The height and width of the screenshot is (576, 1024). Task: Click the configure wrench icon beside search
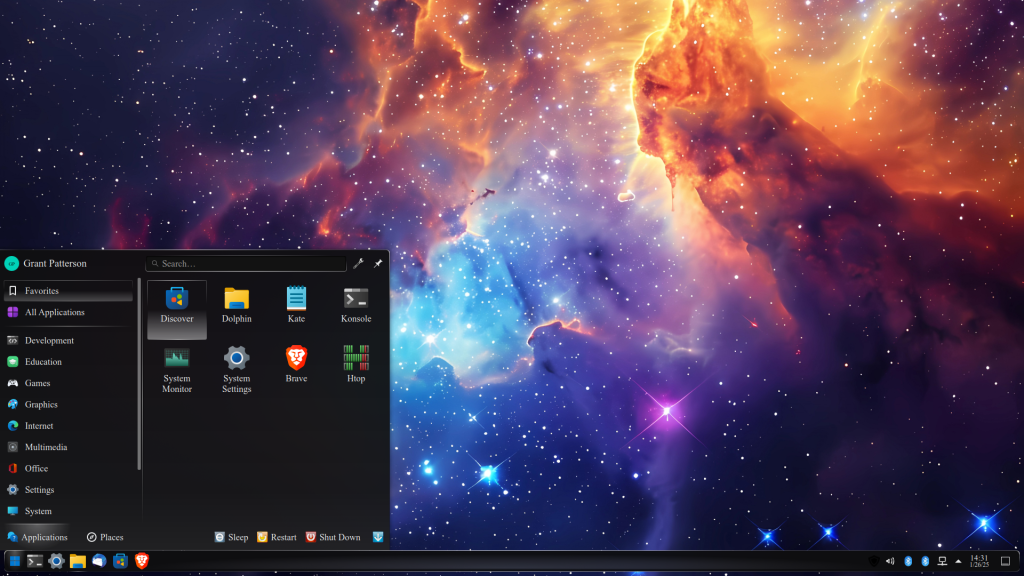pyautogui.click(x=358, y=264)
